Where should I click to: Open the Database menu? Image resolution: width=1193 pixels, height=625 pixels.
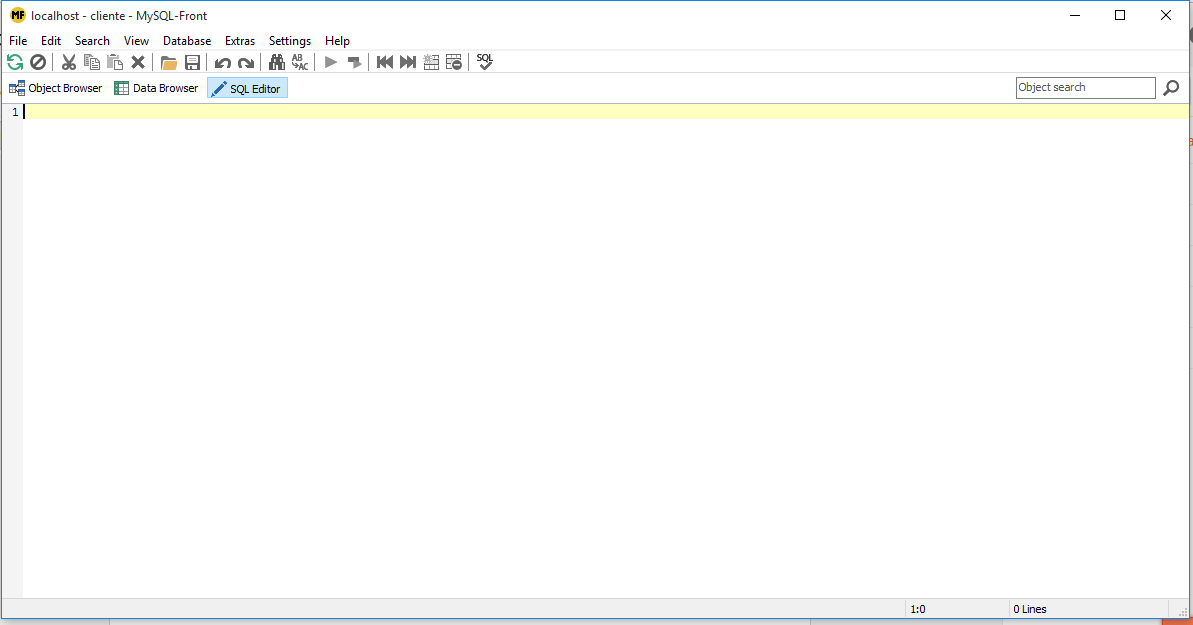coord(187,41)
